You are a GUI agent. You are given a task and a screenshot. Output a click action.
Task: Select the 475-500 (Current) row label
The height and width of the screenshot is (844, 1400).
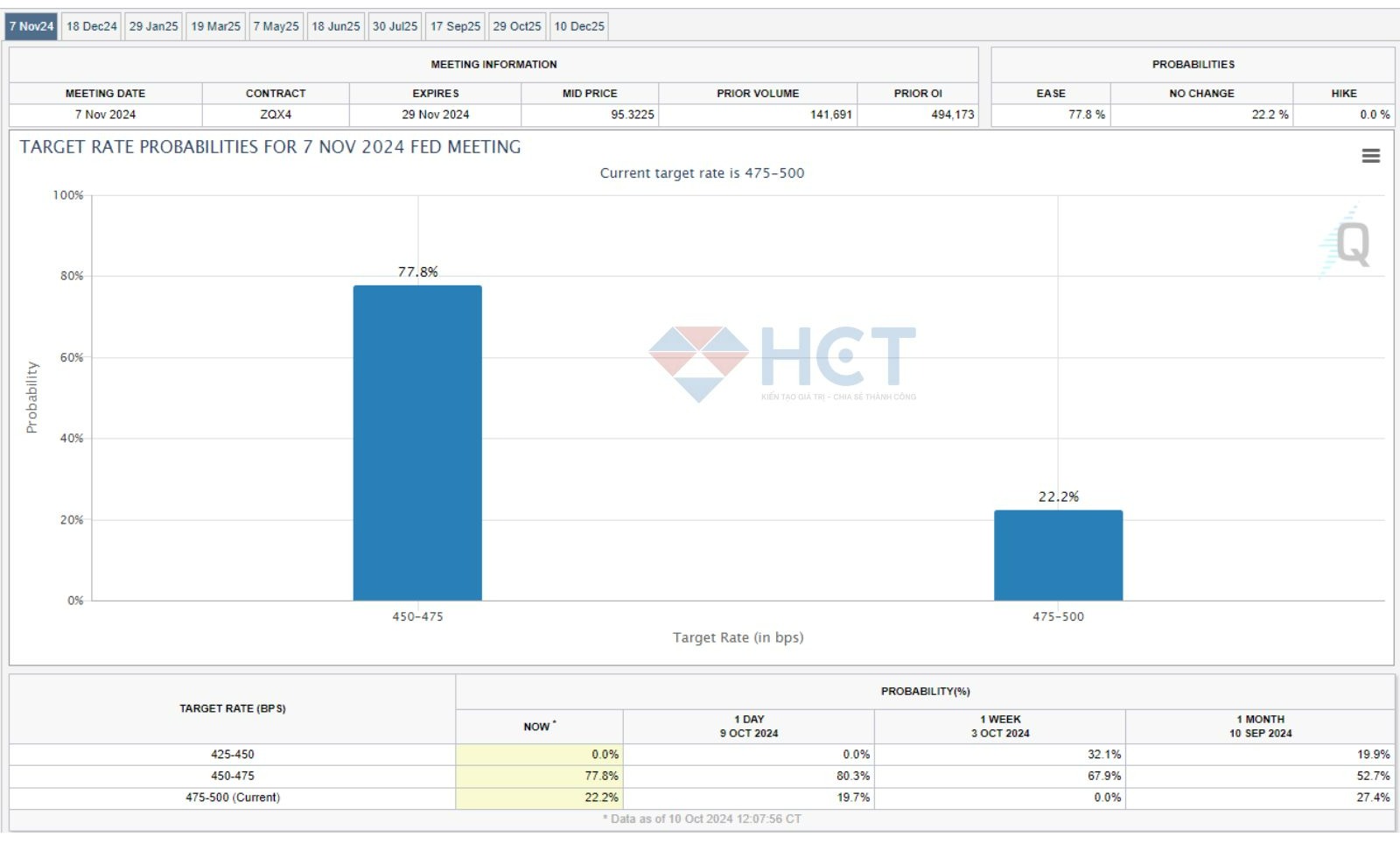click(x=232, y=798)
